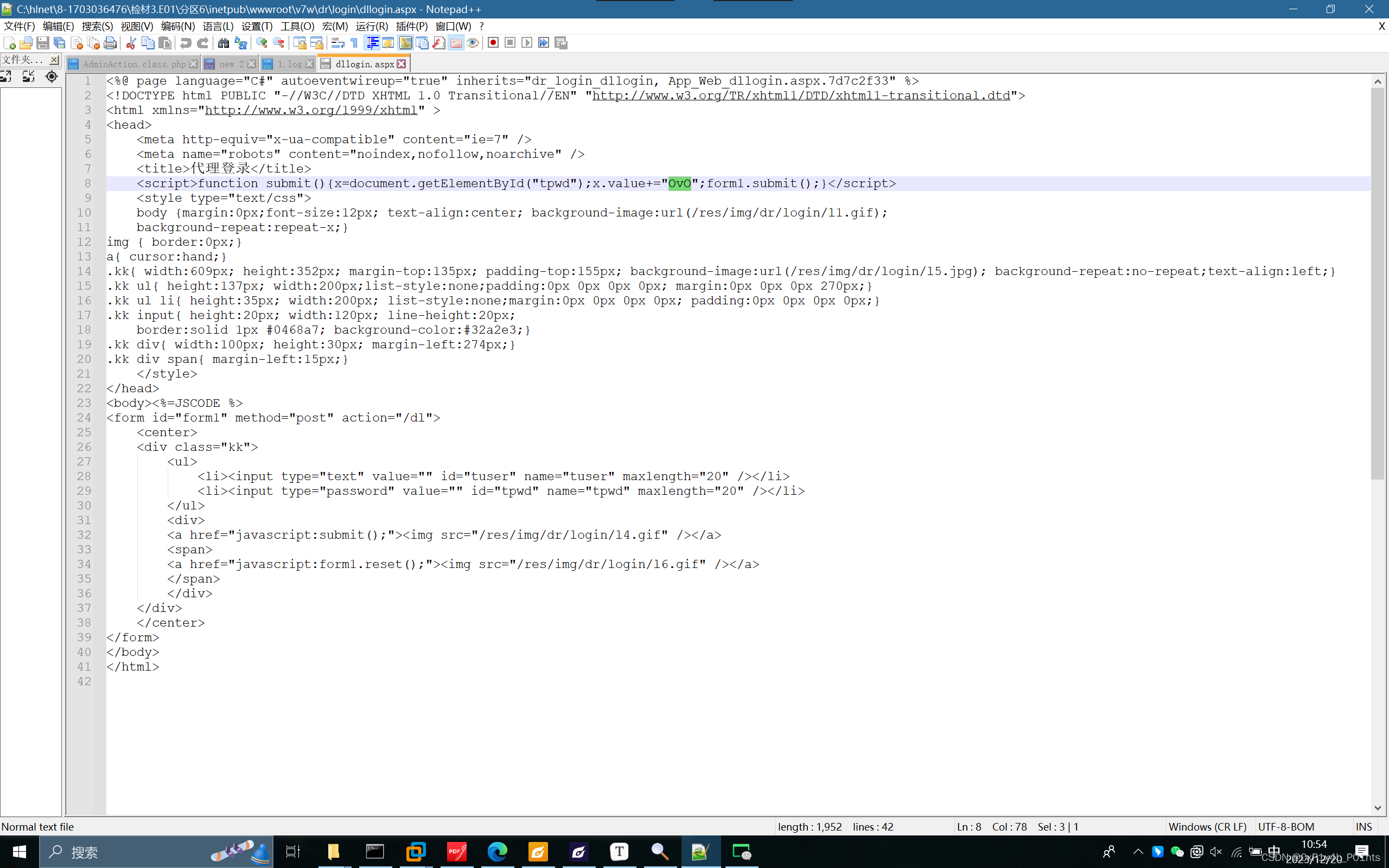Click the Save All toolbar icon
The width and height of the screenshot is (1389, 868).
click(x=59, y=43)
